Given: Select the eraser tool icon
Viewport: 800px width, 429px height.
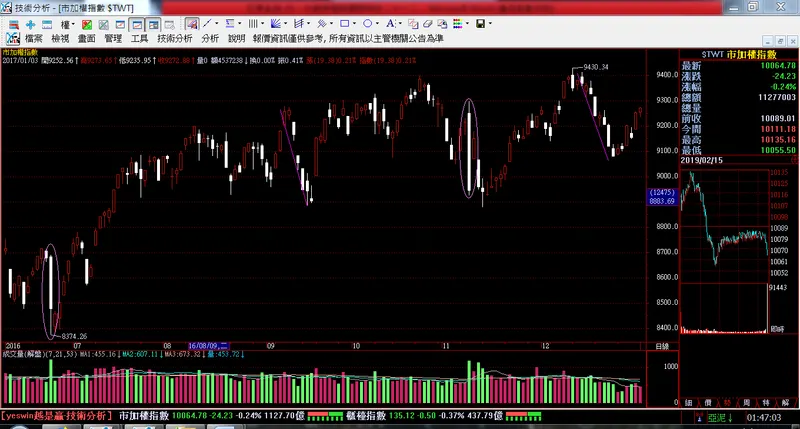Looking at the screenshot, I should [x=428, y=24].
